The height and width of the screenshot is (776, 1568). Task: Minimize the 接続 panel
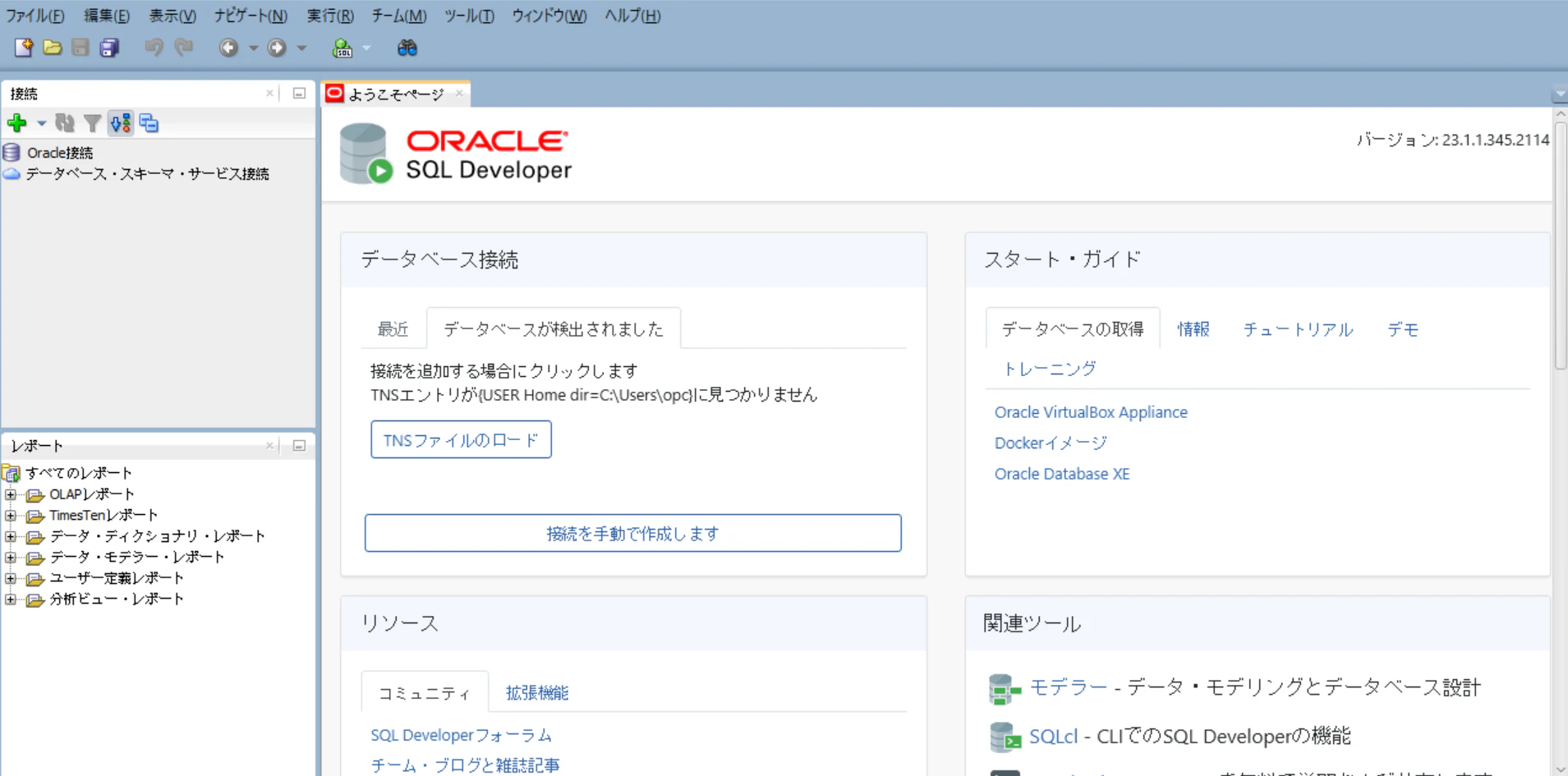click(x=299, y=93)
